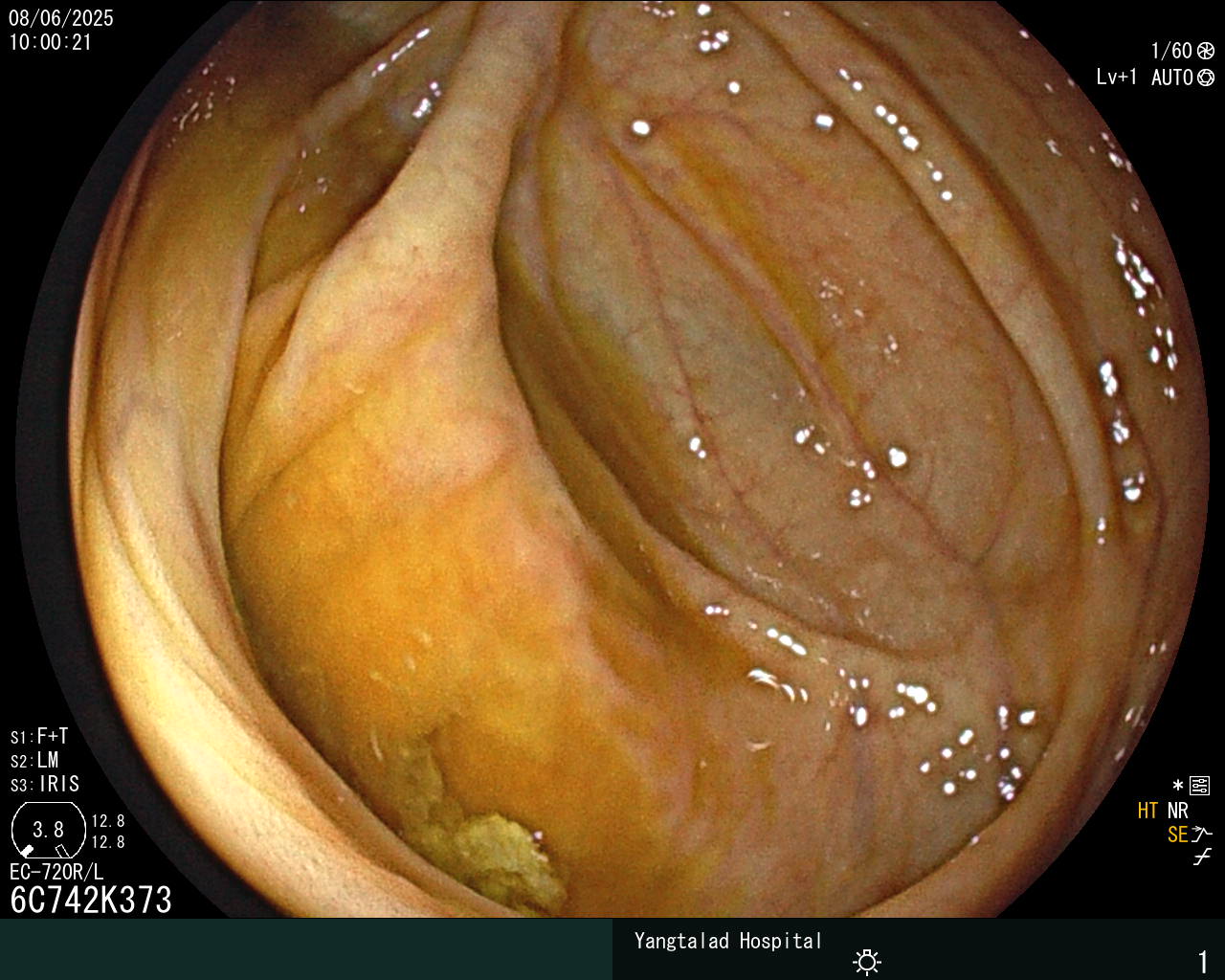This screenshot has height=980, width=1225.
Task: Click the image adjustment sliders icon
Action: (1200, 787)
